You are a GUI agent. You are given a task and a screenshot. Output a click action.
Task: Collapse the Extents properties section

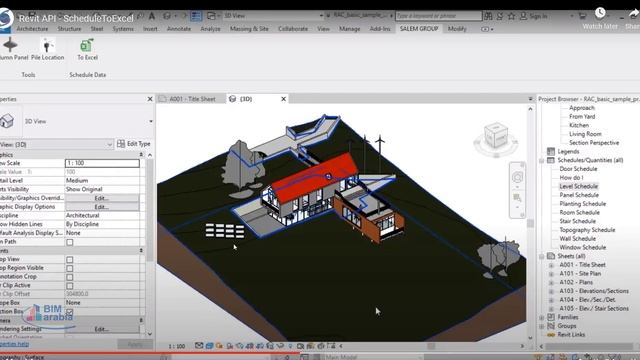(141, 251)
